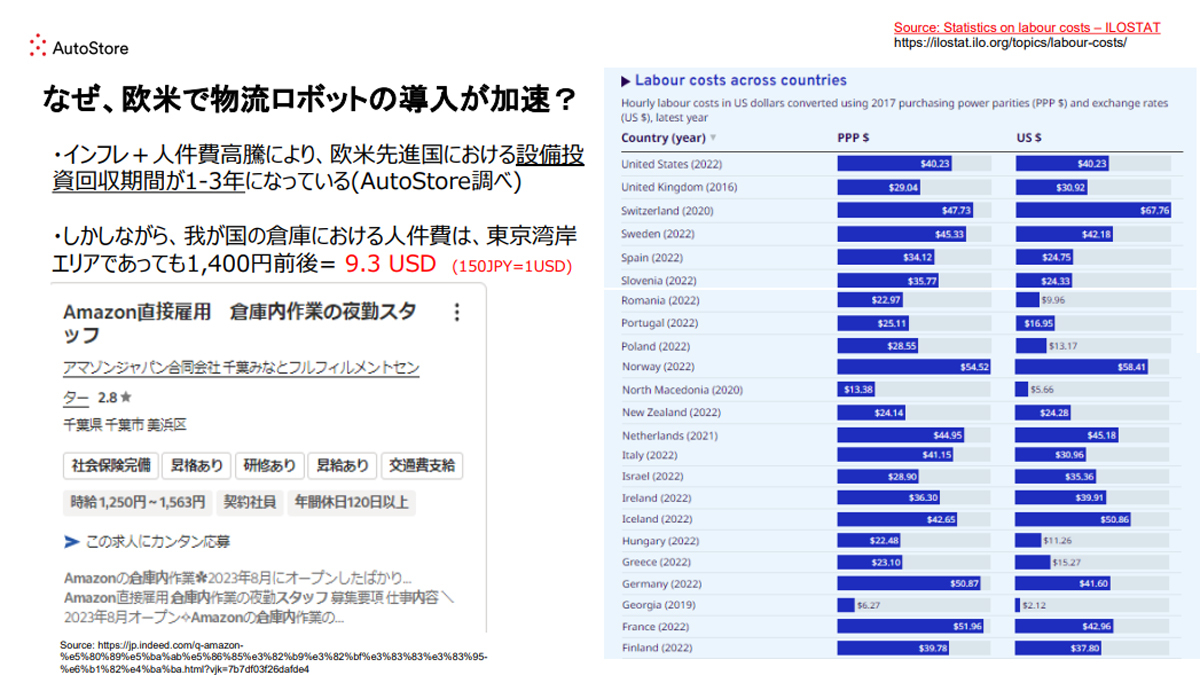This screenshot has width=1200, height=675.
Task: Click the ilostat.ilo.org/topics/labour-costs URL
Action: coord(1010,44)
